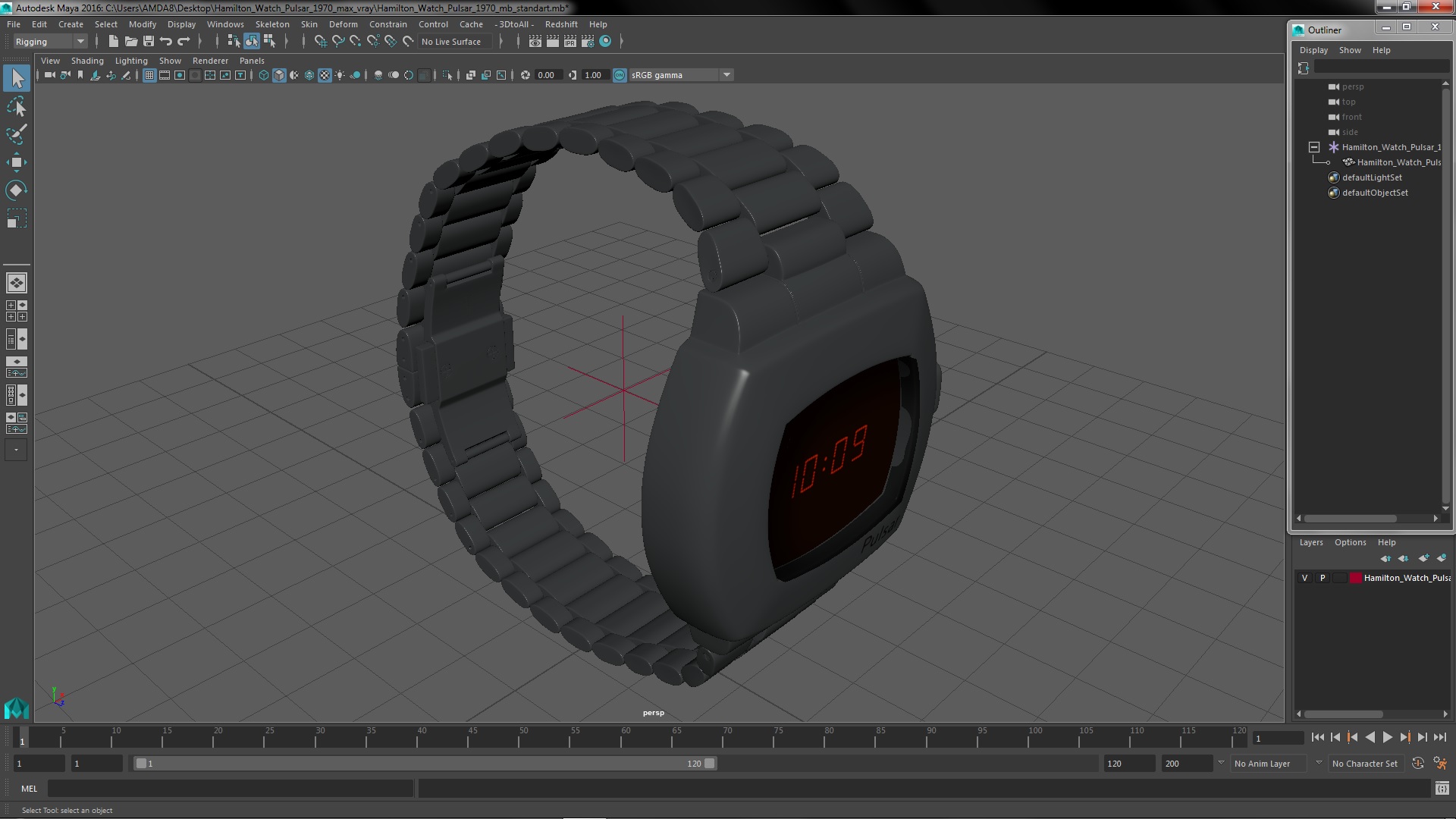The image size is (1456, 819).
Task: Click the select camera icon
Action: (x=50, y=75)
